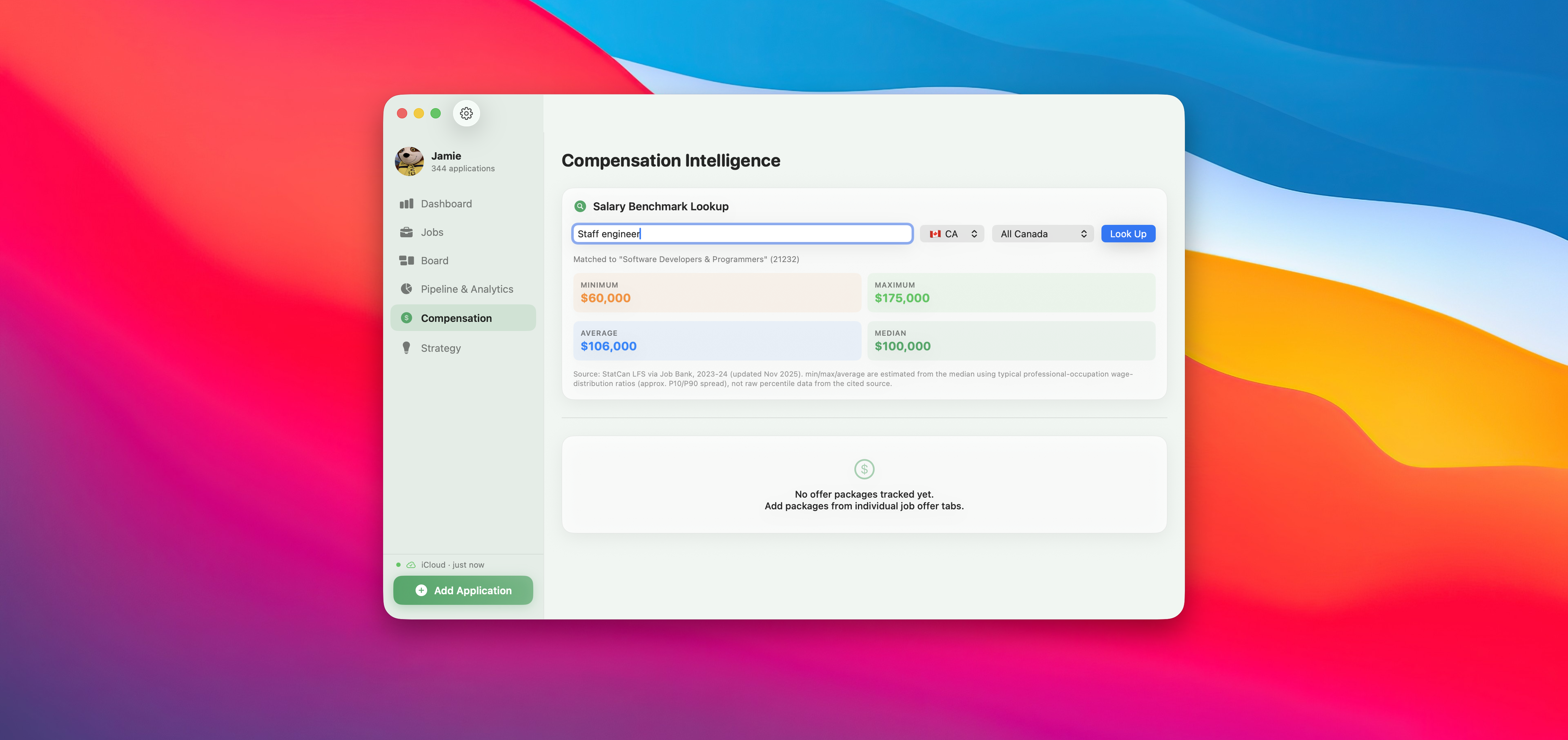Select the Compensation sidebar item
This screenshot has height=740, width=1568.
tap(463, 318)
